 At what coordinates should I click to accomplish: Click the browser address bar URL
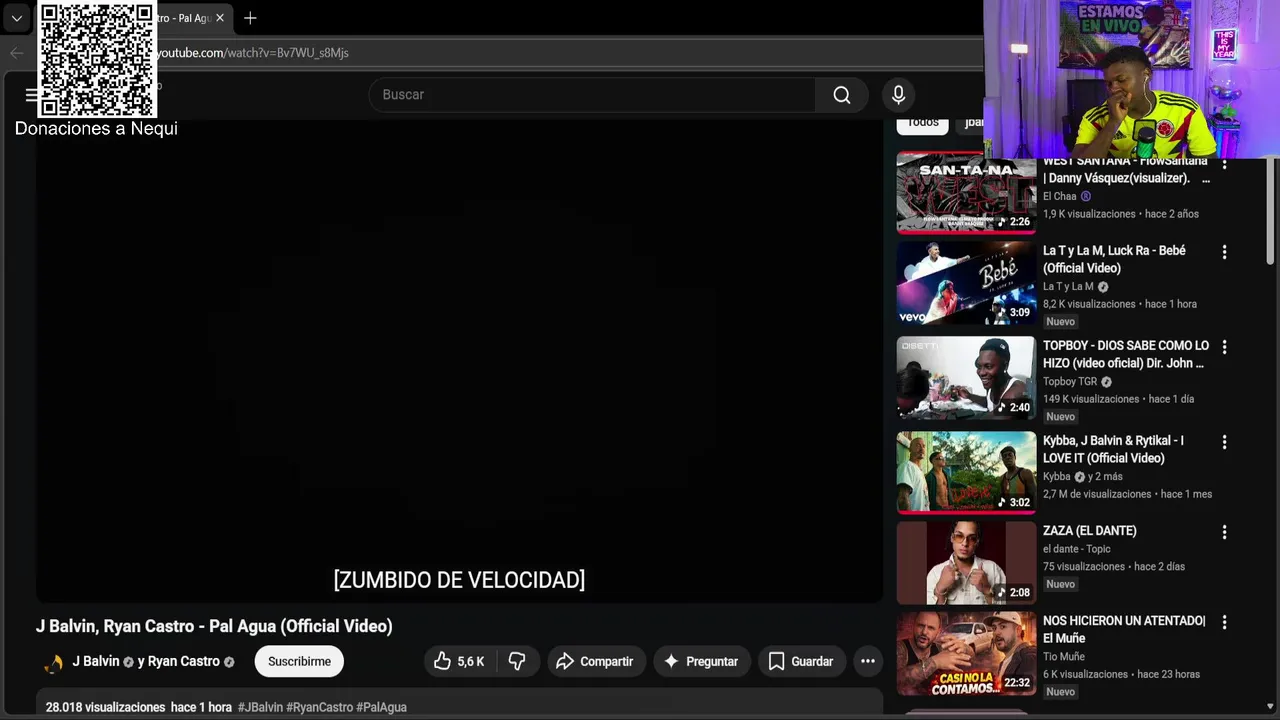252,52
